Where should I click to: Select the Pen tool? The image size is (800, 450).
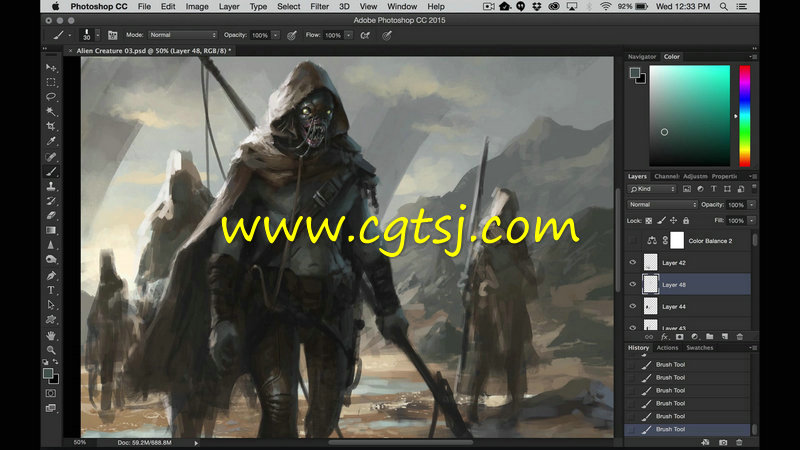(51, 276)
